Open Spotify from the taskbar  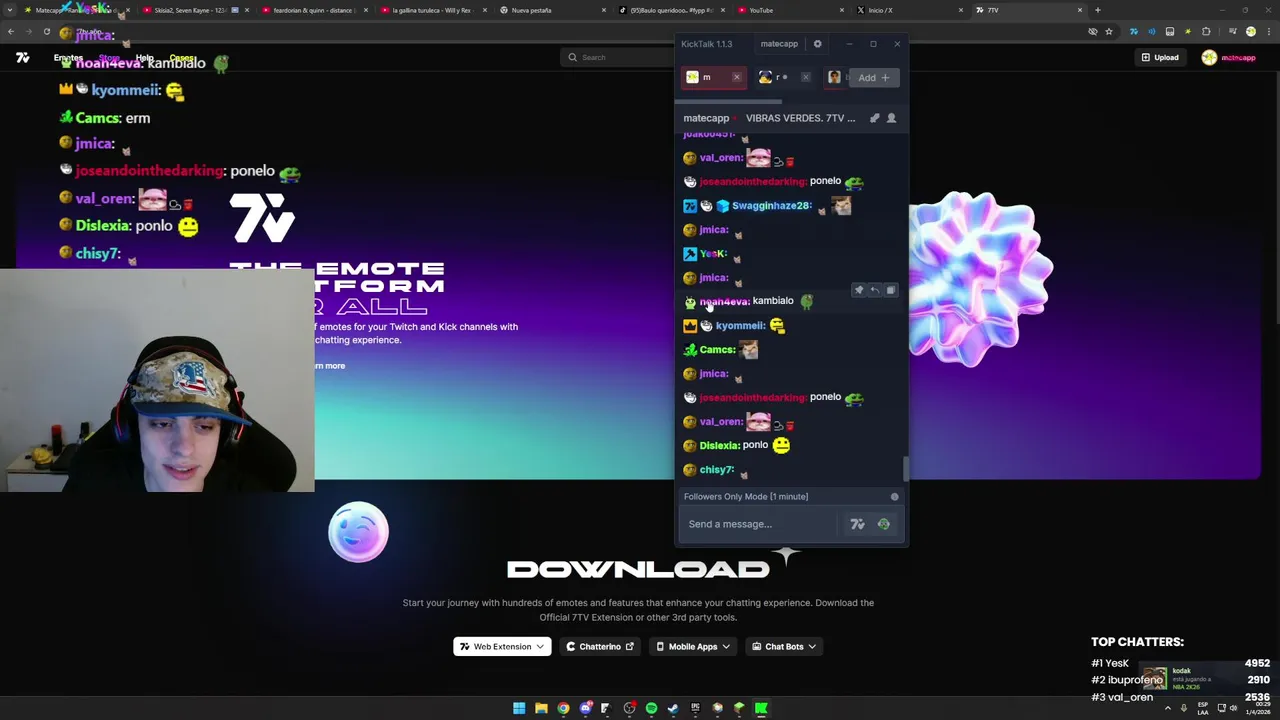[x=651, y=708]
